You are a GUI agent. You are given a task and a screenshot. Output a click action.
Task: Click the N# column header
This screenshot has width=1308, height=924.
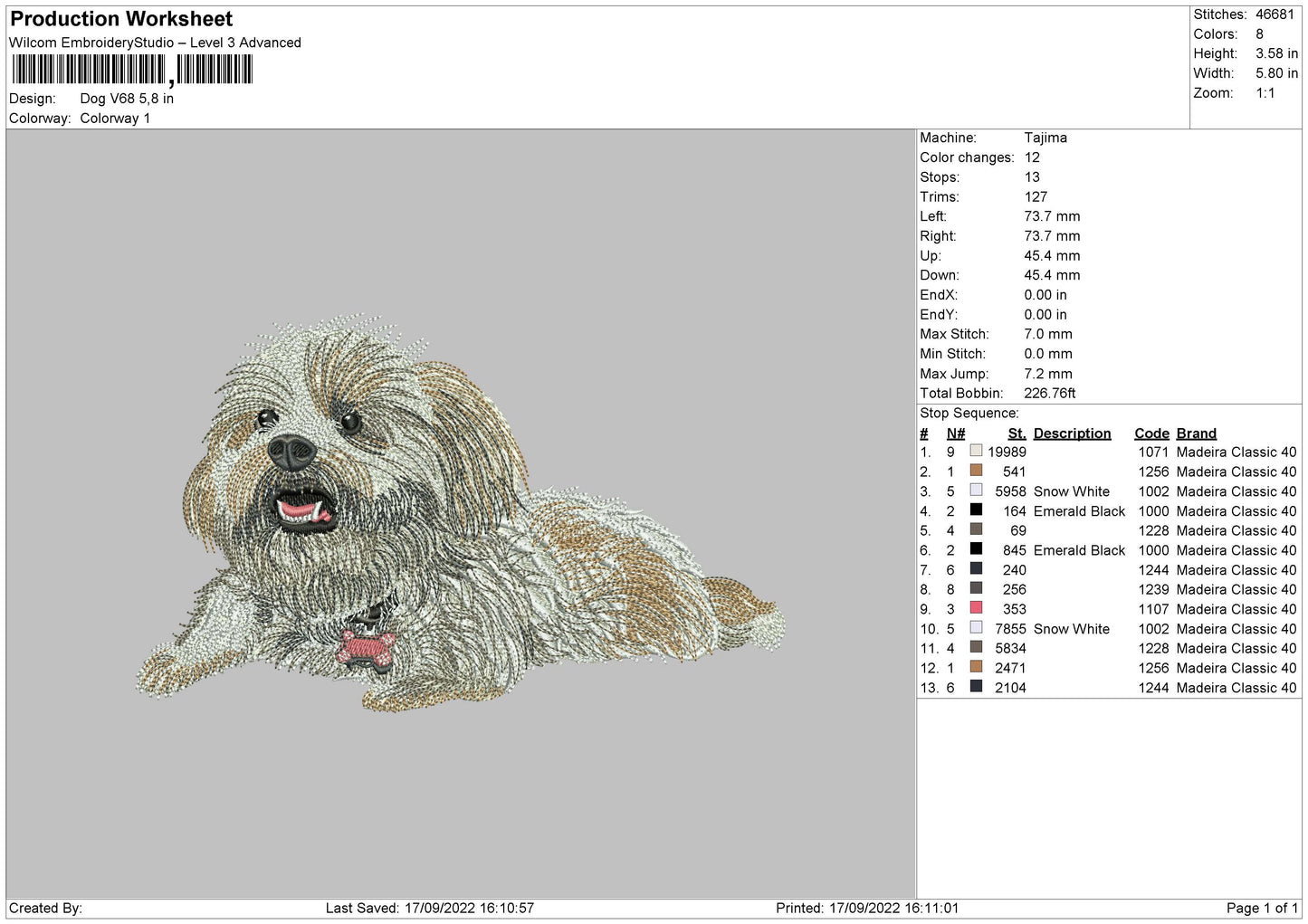coord(956,433)
